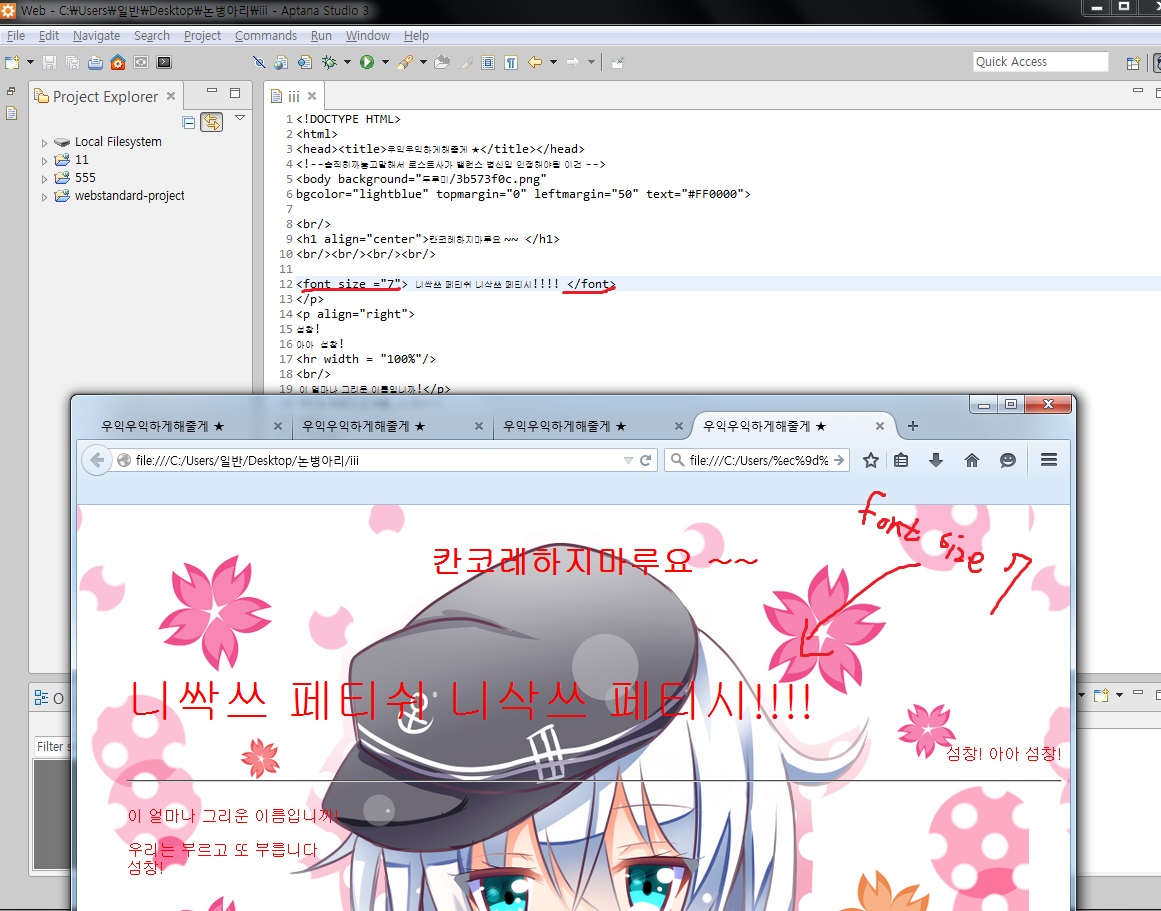Toggle Pin Editor icon
1161x911 pixels.
tap(618, 62)
